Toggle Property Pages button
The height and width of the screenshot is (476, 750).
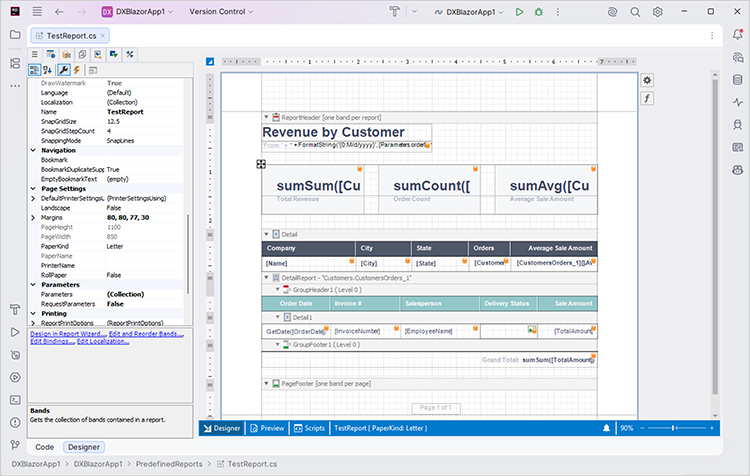tap(93, 70)
